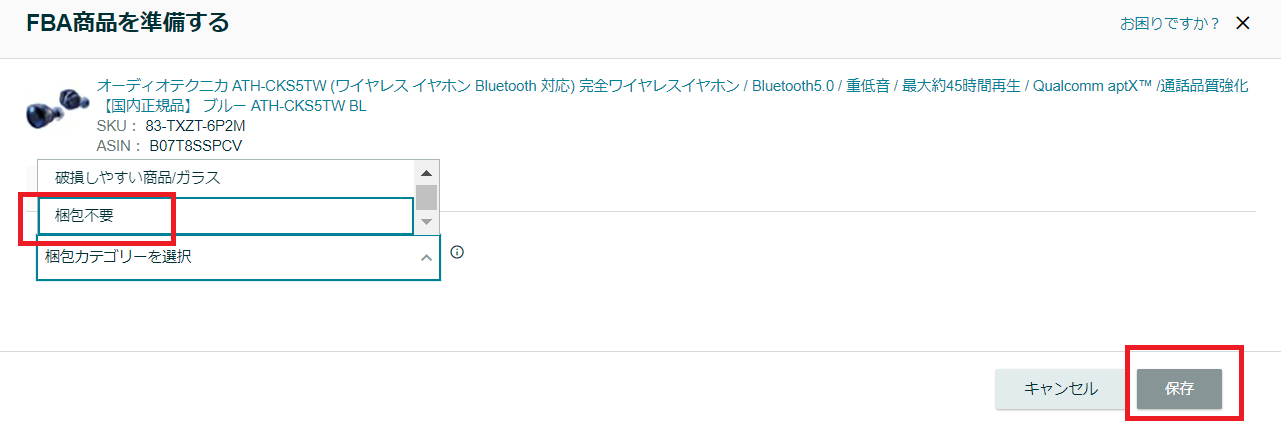The width and height of the screenshot is (1281, 425).
Task: Collapse the dropdown using its chevron arrow
Action: coord(426,258)
